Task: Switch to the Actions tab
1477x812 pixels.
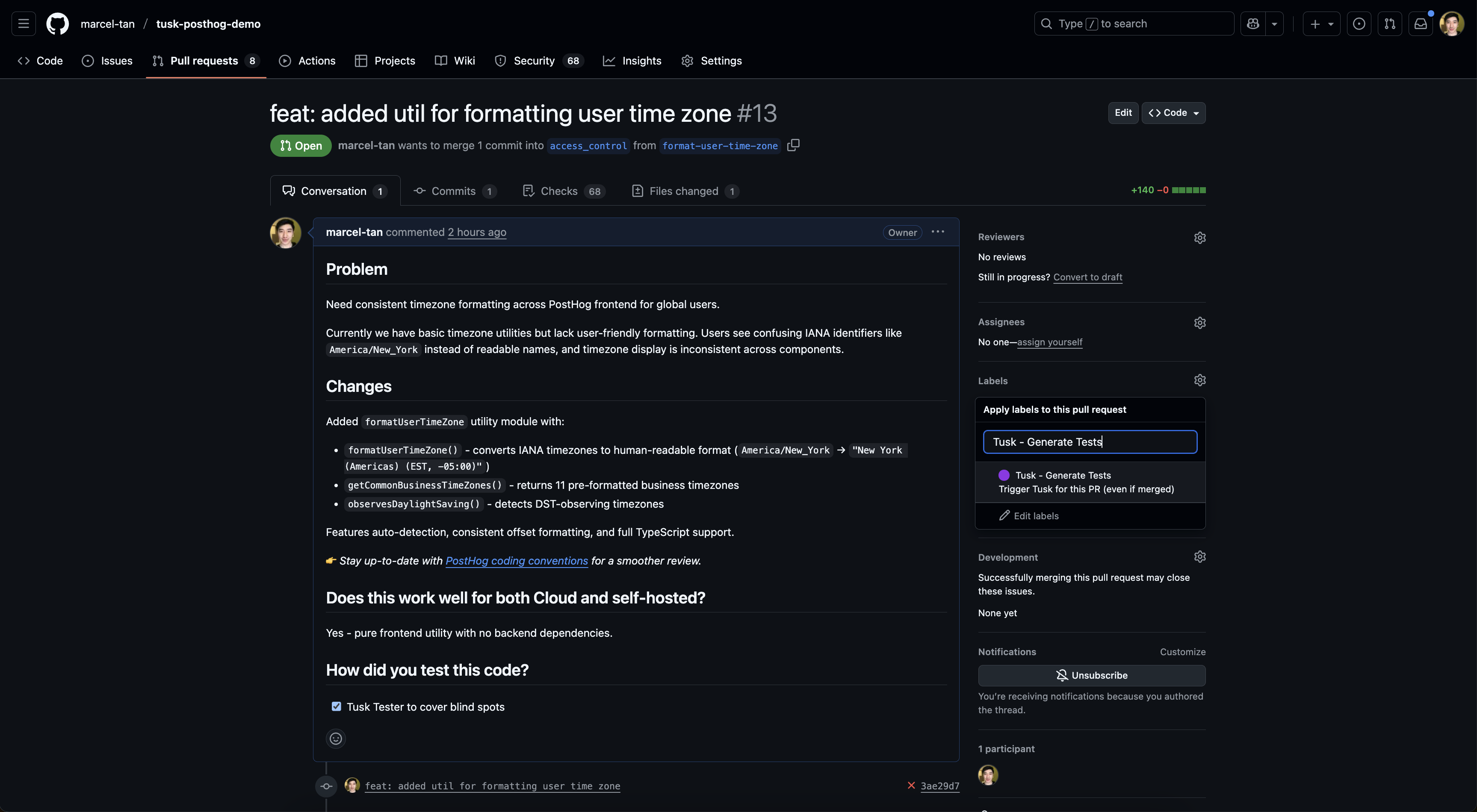Action: (x=307, y=61)
